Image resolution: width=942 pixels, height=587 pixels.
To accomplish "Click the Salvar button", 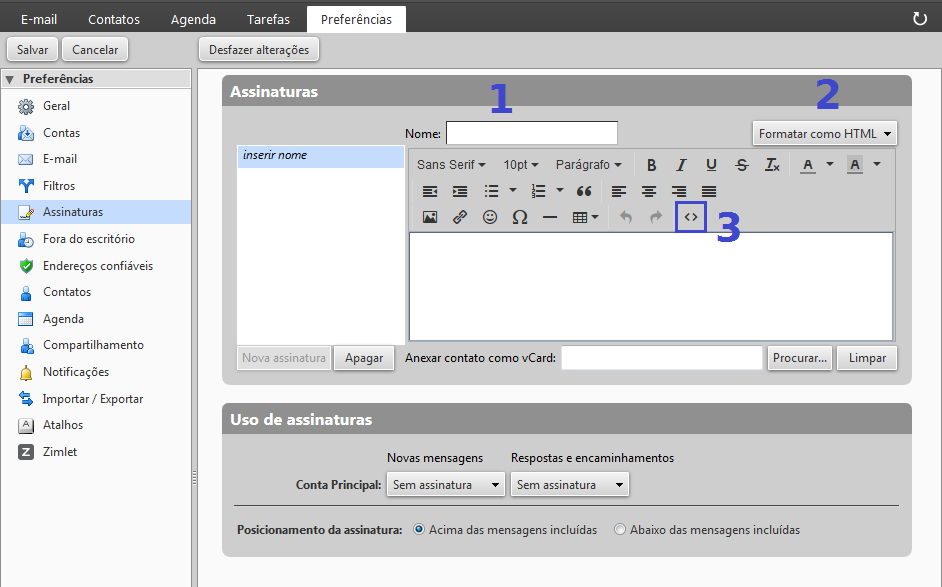I will click(x=32, y=49).
